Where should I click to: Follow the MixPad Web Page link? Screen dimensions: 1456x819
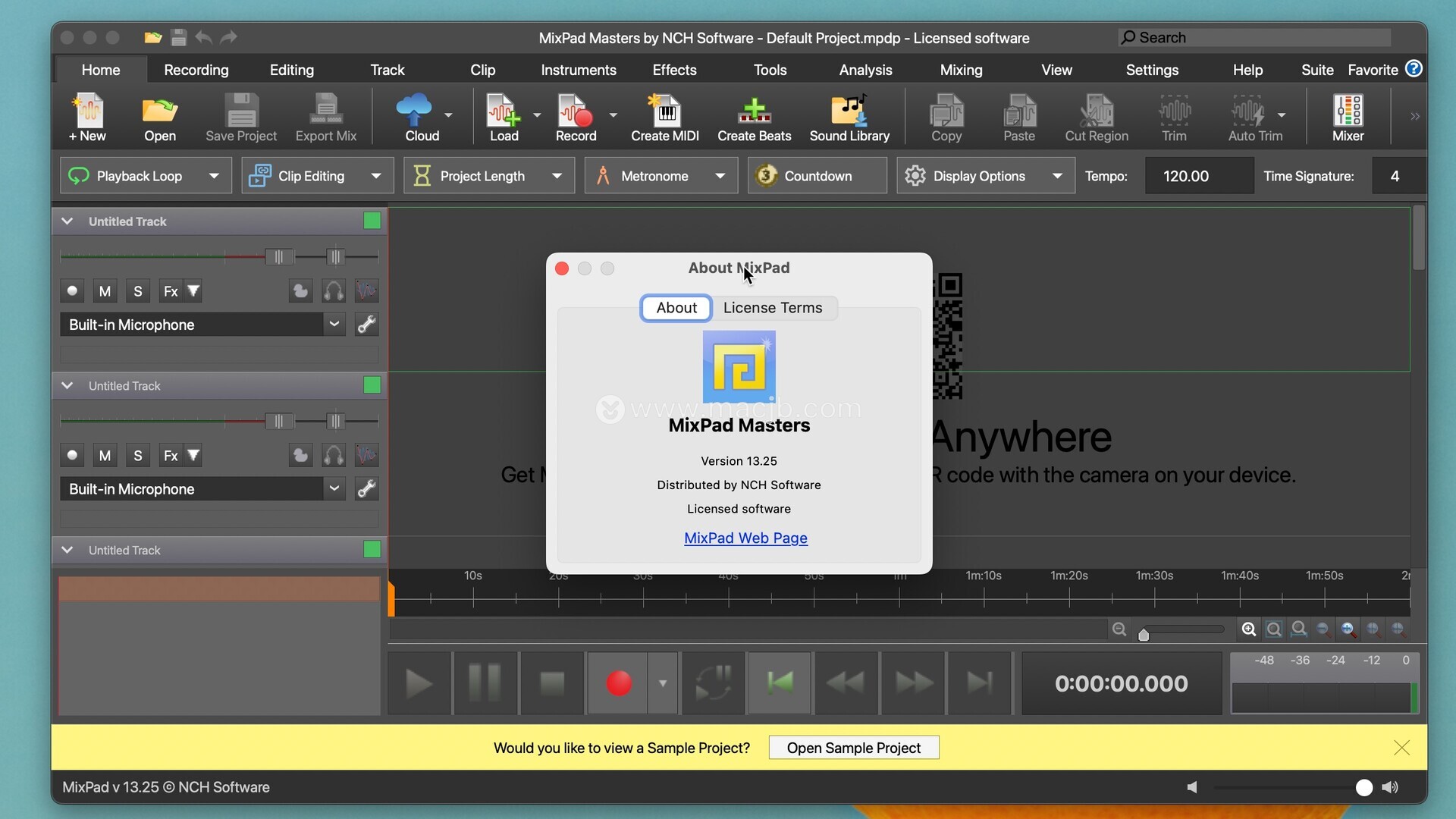tap(745, 538)
